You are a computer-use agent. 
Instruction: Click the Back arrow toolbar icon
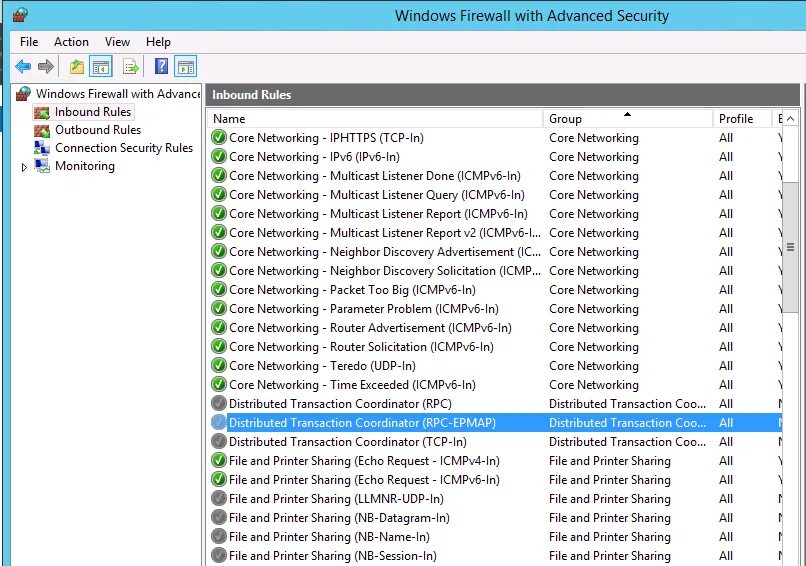pyautogui.click(x=23, y=66)
